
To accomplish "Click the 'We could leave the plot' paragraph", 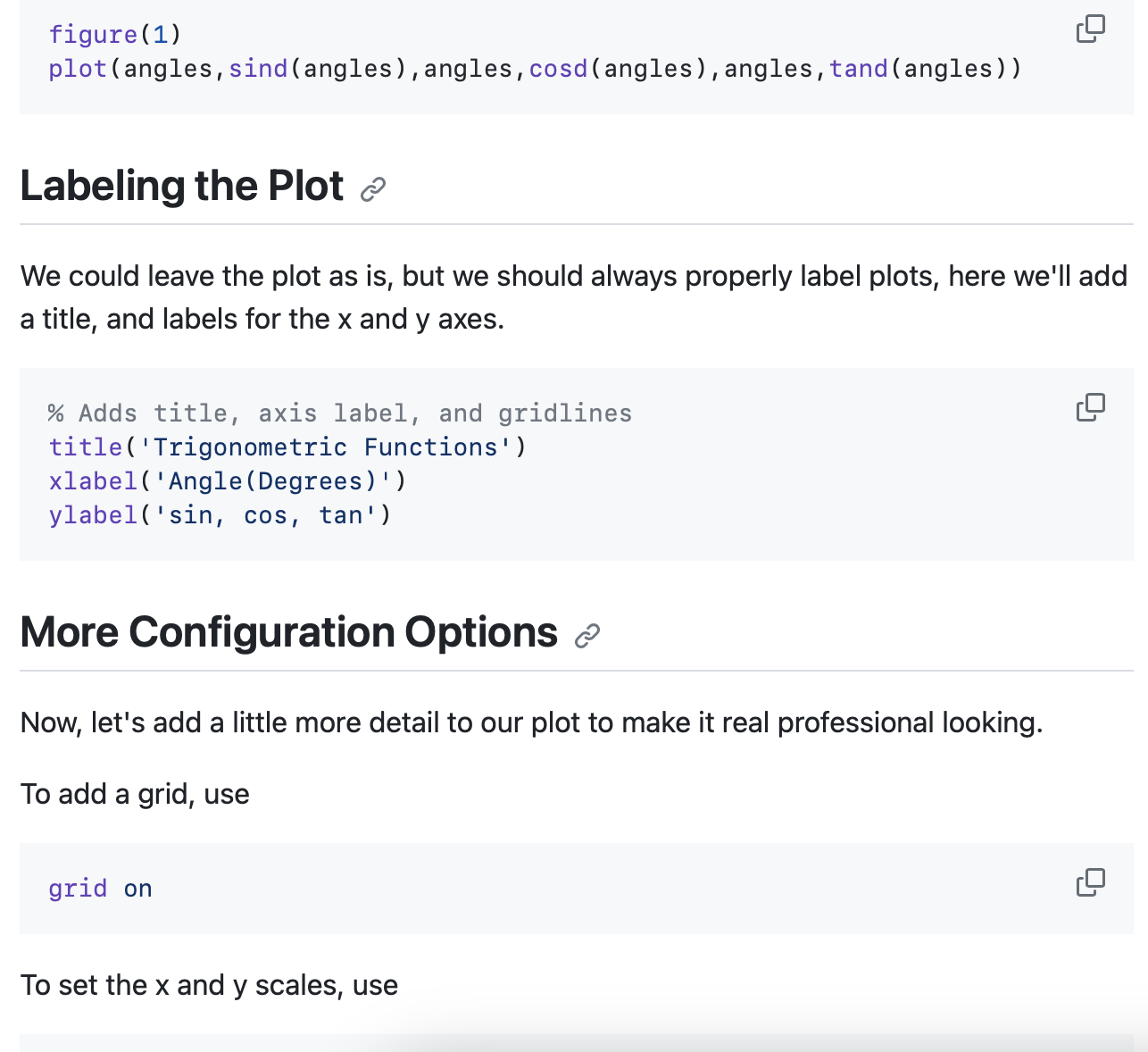I will tap(573, 297).
